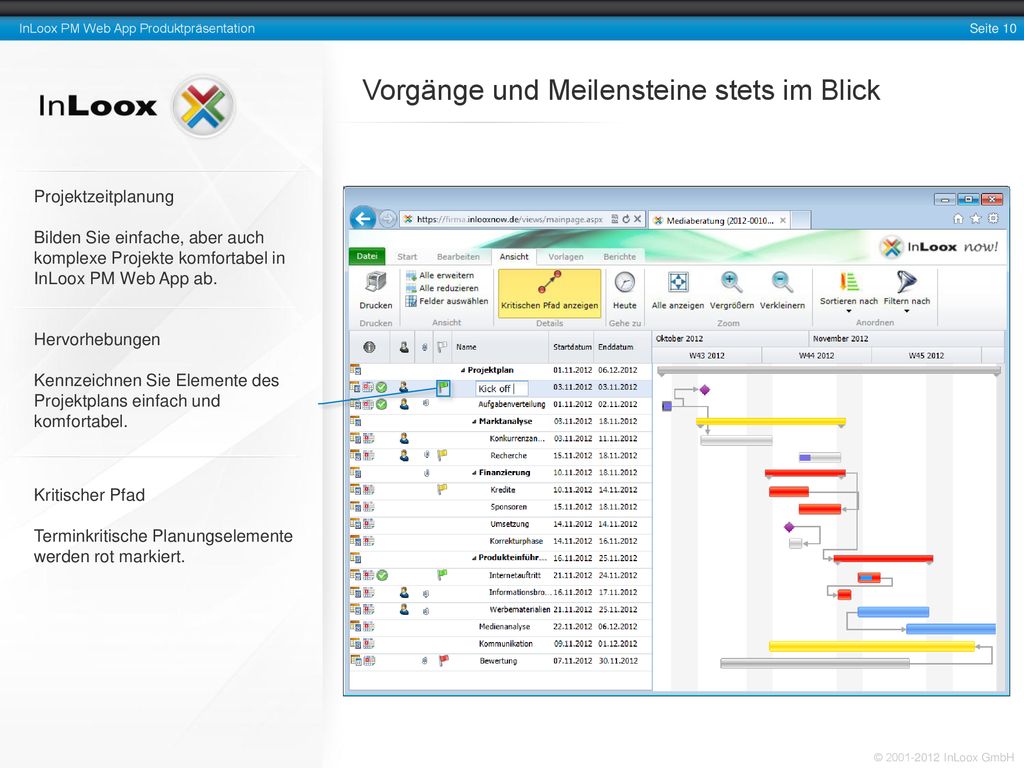Sort by the Enddatum column header
1024x768 pixels.
pyautogui.click(x=616, y=347)
